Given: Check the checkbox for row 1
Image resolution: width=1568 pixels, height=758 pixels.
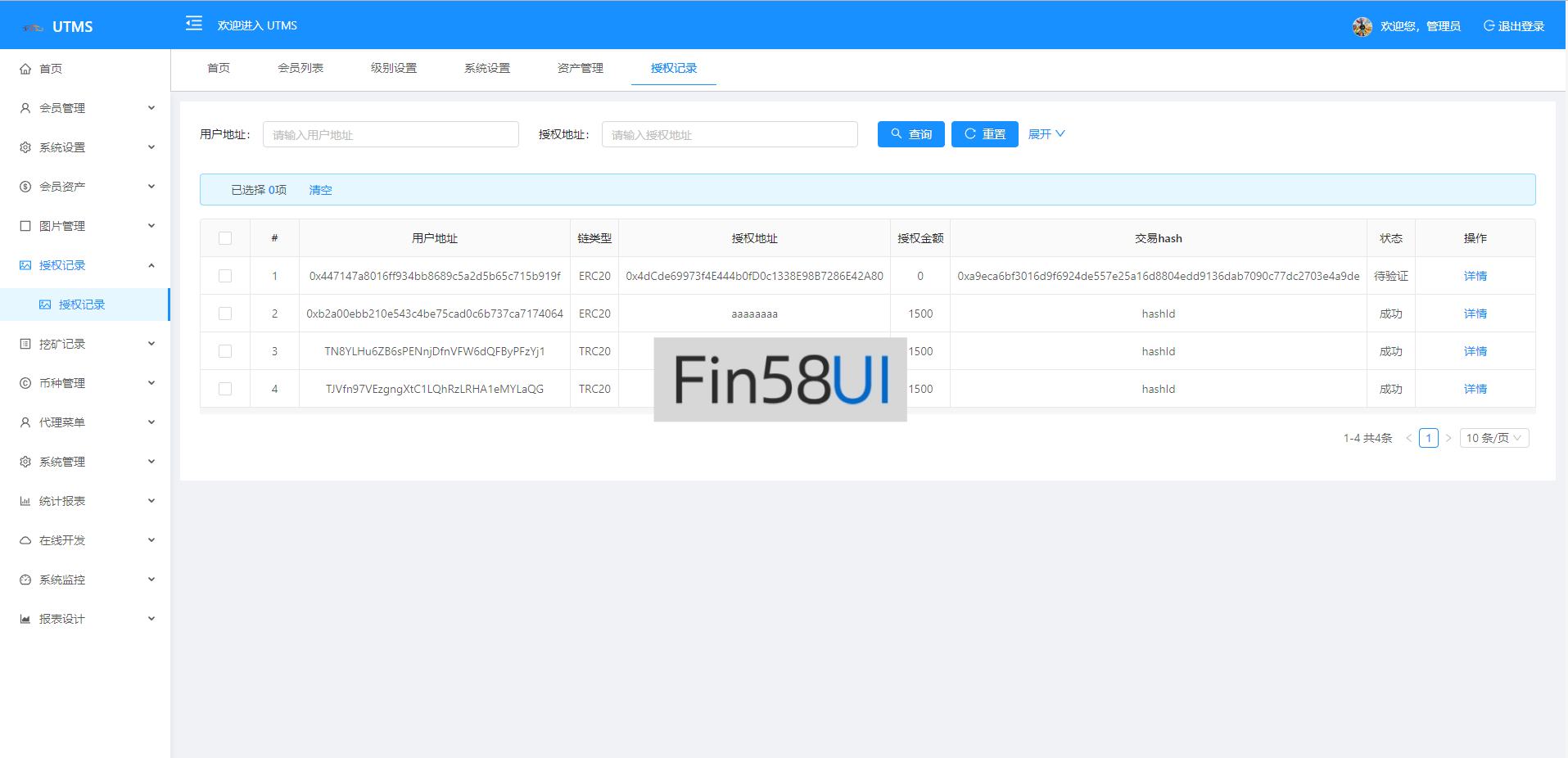Looking at the screenshot, I should point(225,276).
